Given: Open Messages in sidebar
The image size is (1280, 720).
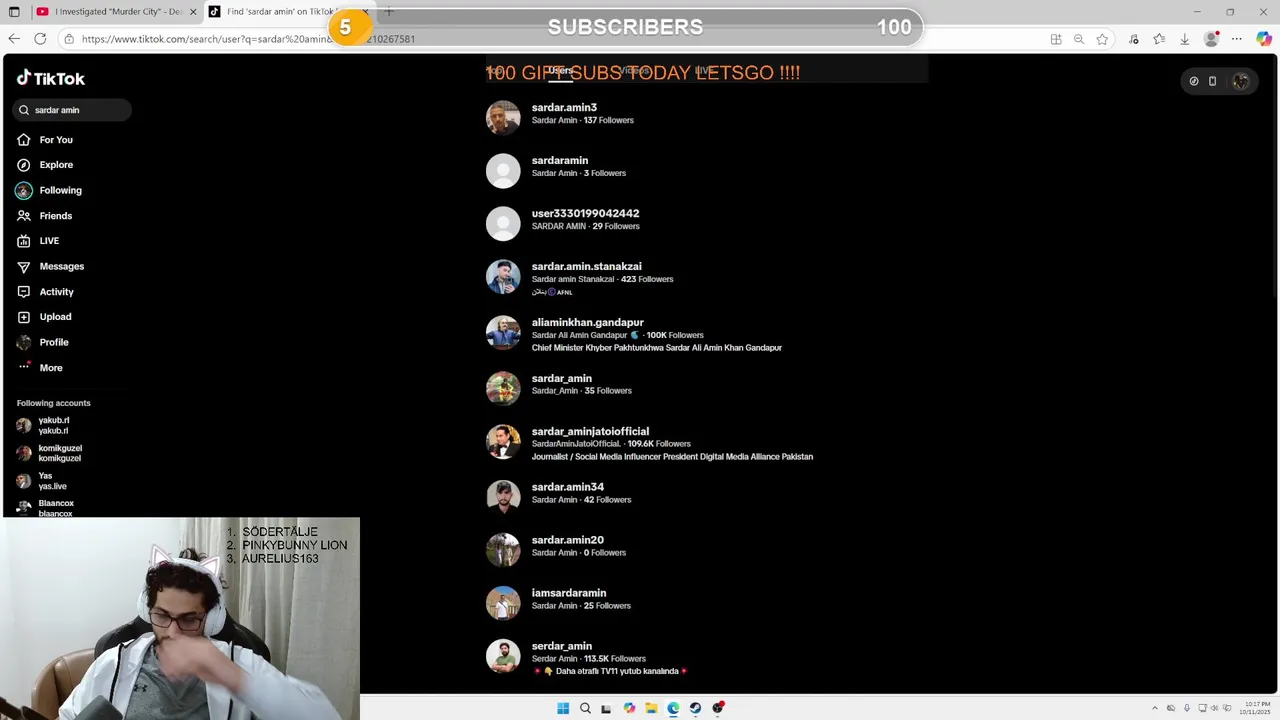Looking at the screenshot, I should pos(50,266).
